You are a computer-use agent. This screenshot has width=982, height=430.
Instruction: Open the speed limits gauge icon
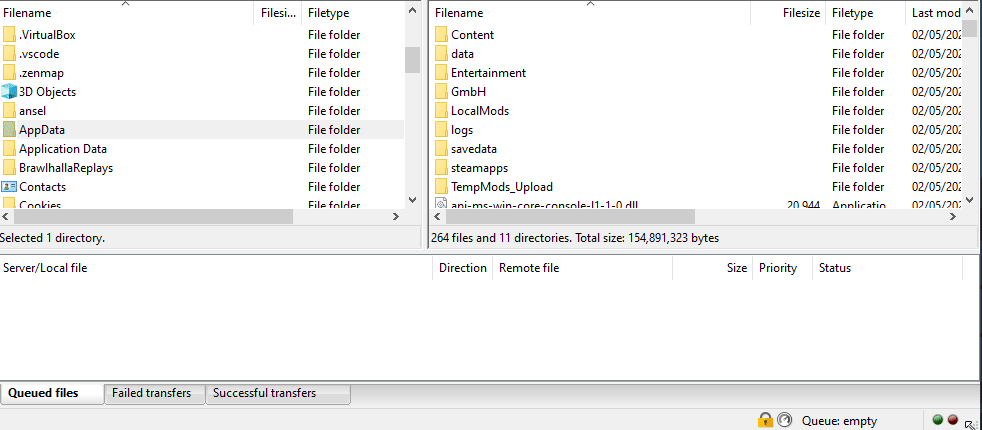point(784,420)
